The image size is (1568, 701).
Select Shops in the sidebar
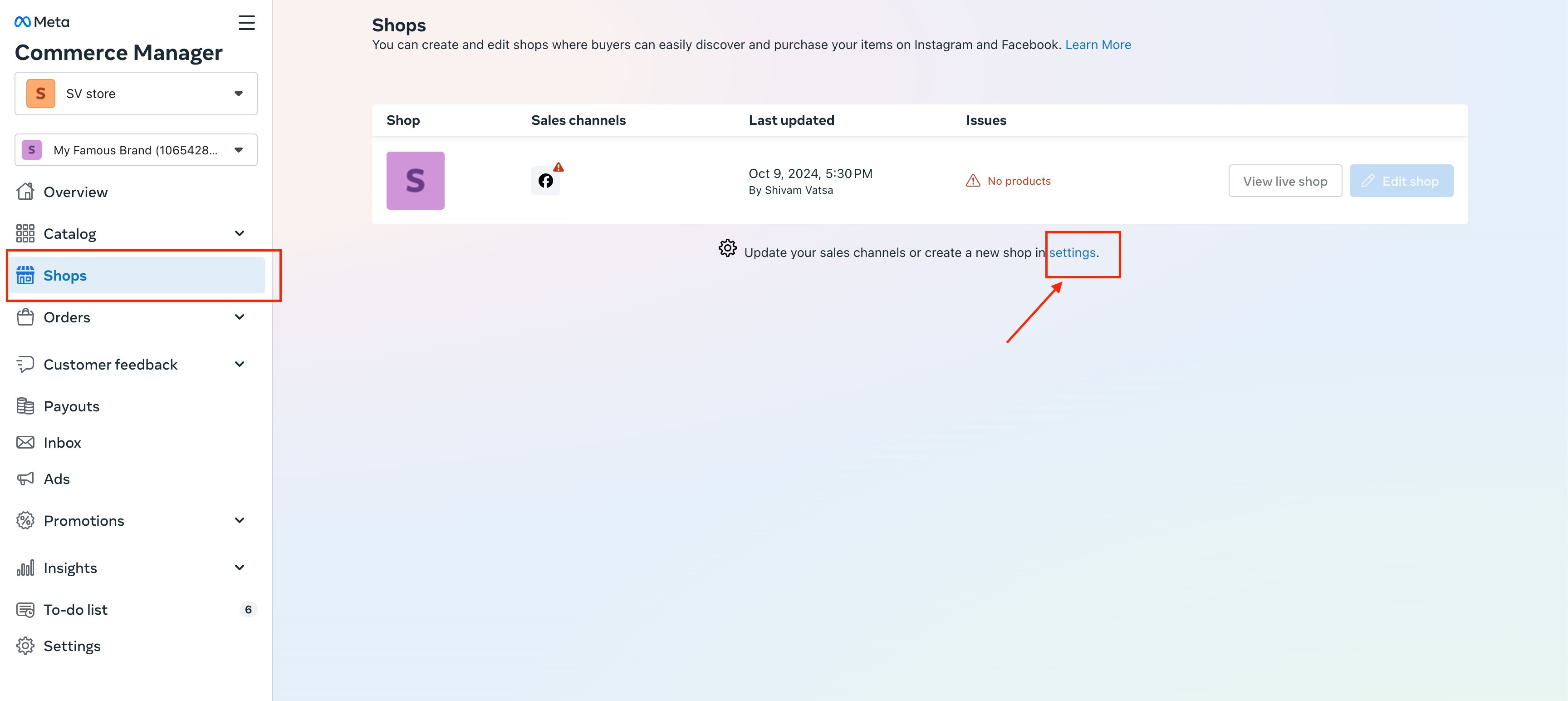(65, 276)
